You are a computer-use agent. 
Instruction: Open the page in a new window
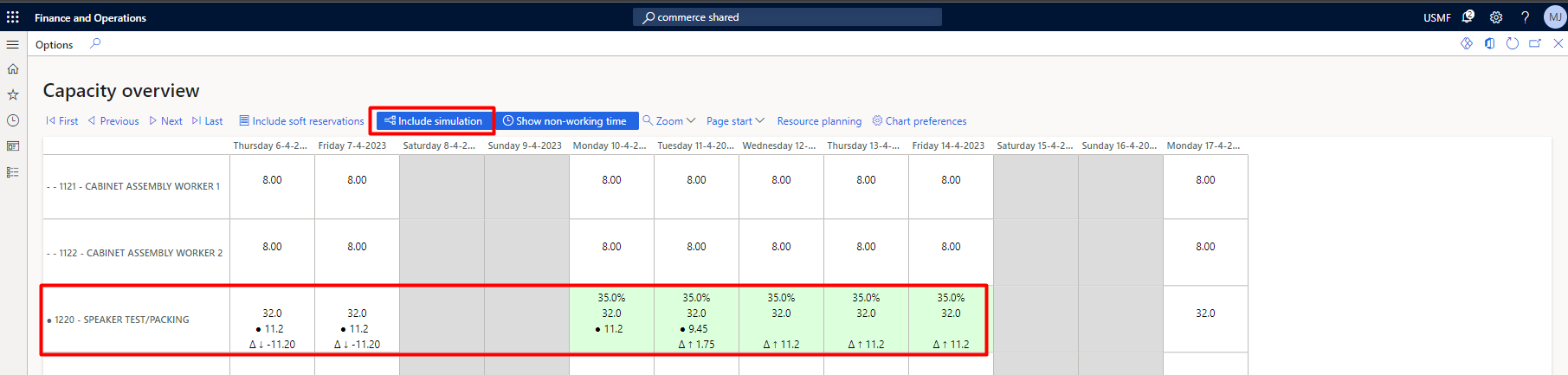pyautogui.click(x=1535, y=43)
